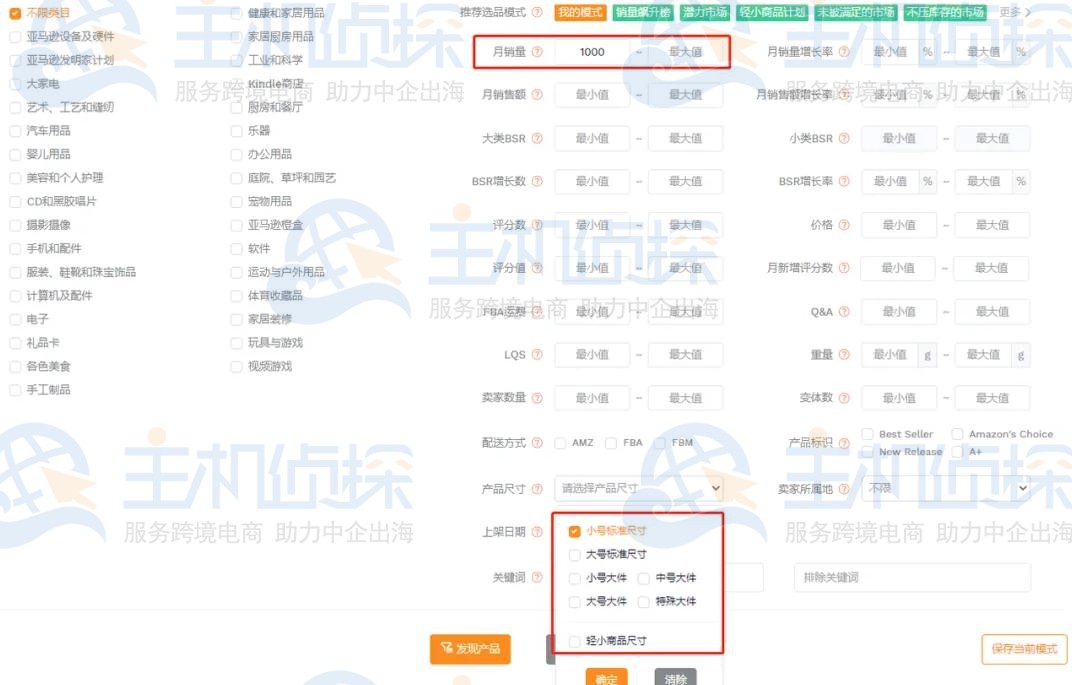Open the 请选择产品尺寸 dropdown
Image resolution: width=1072 pixels, height=685 pixels.
(637, 489)
